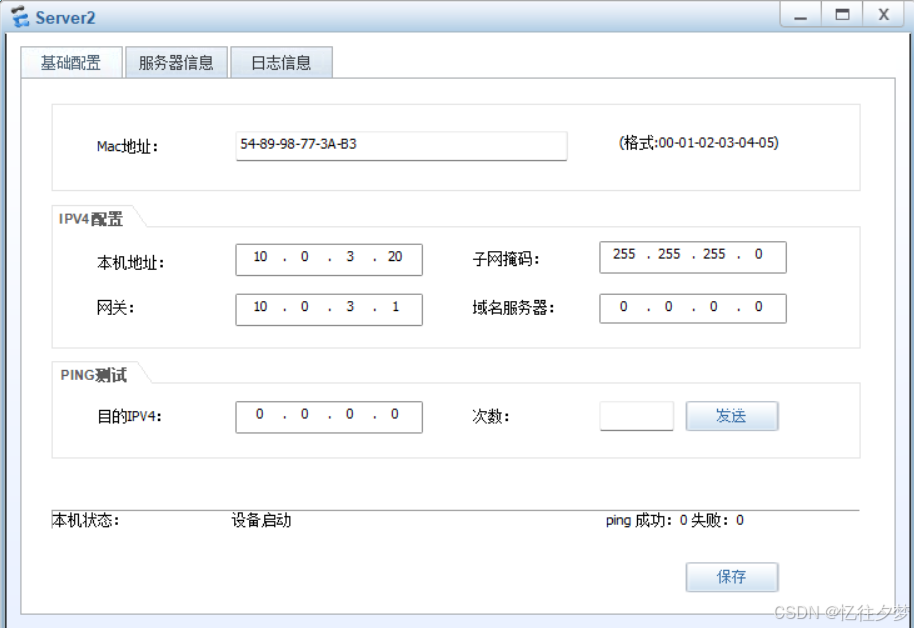Click the 域名服务器 field

pyautogui.click(x=692, y=308)
